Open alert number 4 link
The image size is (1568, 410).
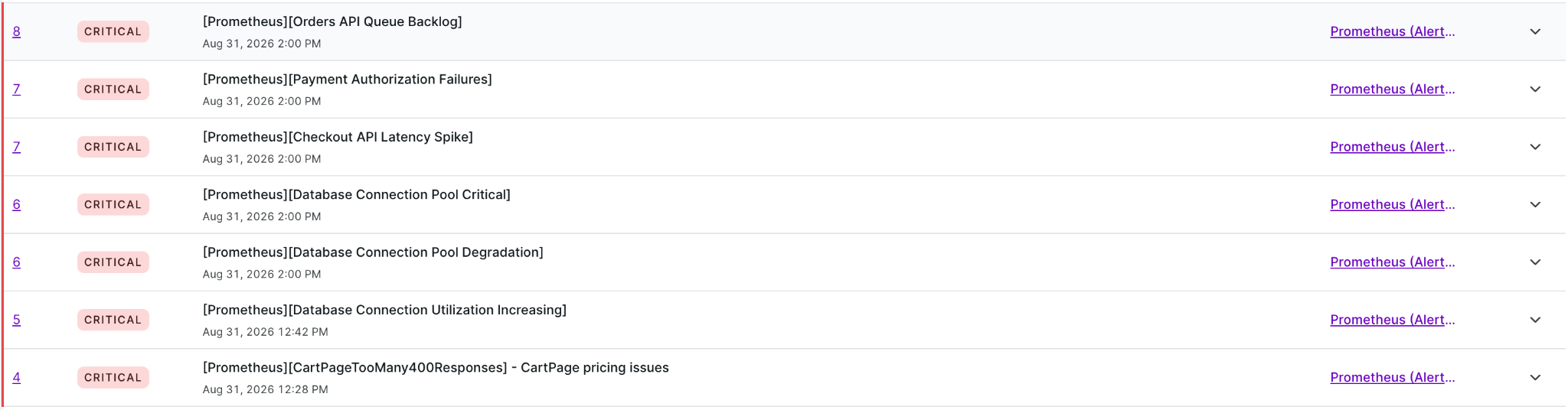coord(17,377)
